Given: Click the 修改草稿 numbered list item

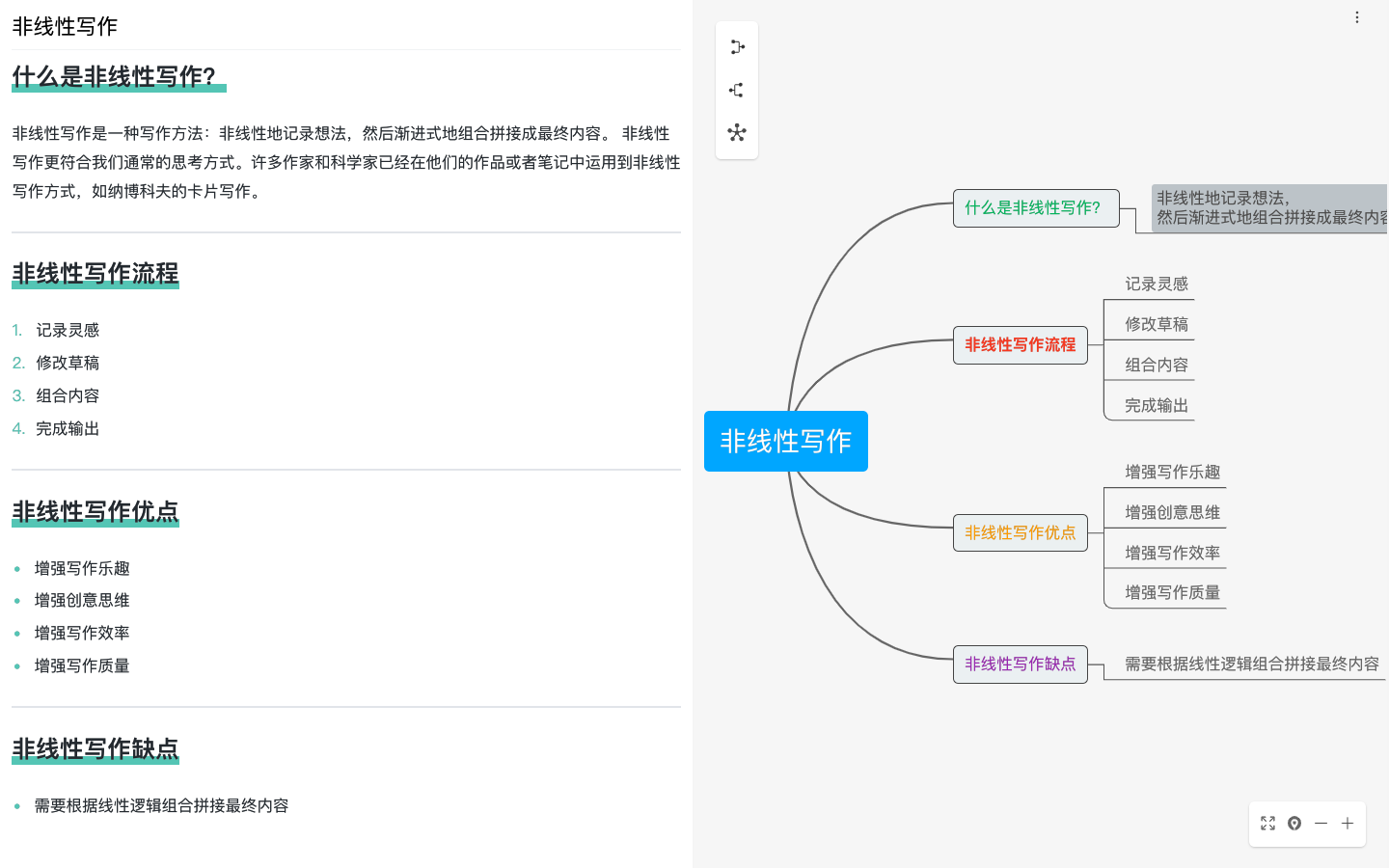Looking at the screenshot, I should coord(68,363).
